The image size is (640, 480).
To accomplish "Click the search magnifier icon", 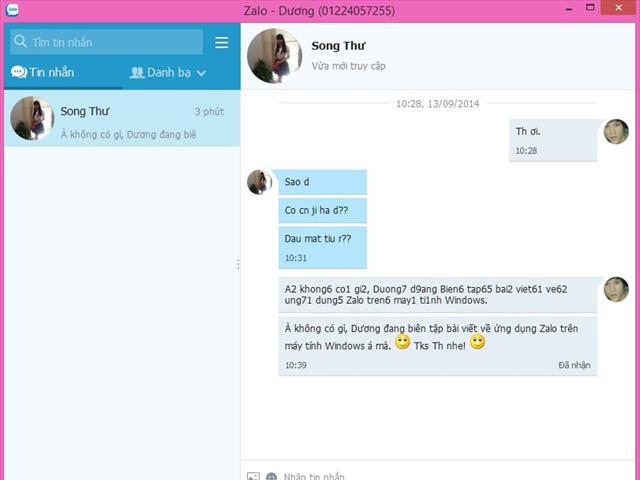I will 20,41.
